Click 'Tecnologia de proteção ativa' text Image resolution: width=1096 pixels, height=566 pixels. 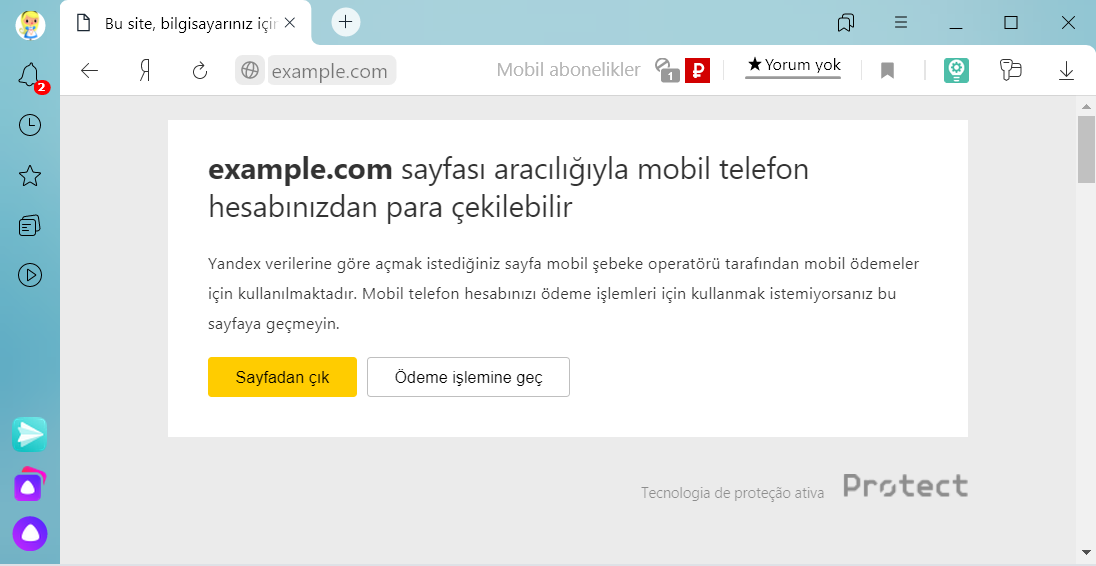tap(733, 493)
